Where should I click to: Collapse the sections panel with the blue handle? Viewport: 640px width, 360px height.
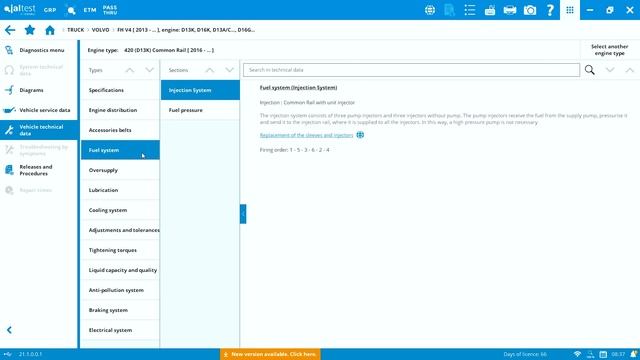point(243,214)
